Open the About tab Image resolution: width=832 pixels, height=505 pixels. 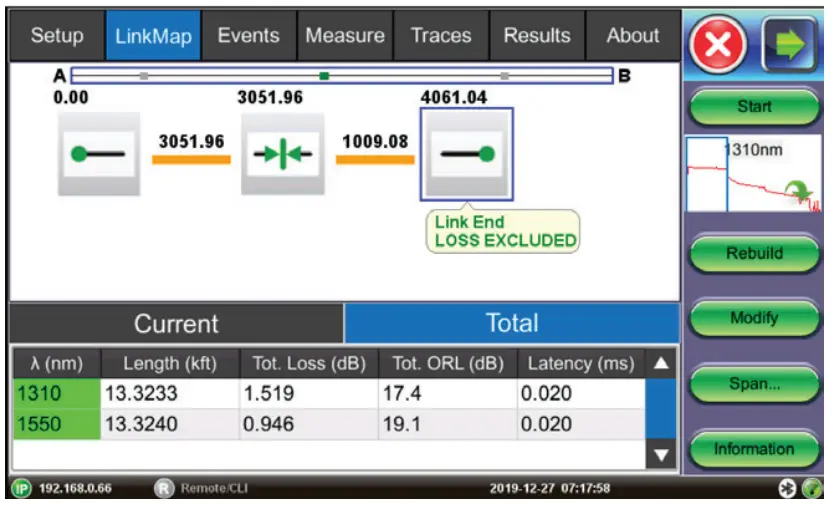(633, 36)
